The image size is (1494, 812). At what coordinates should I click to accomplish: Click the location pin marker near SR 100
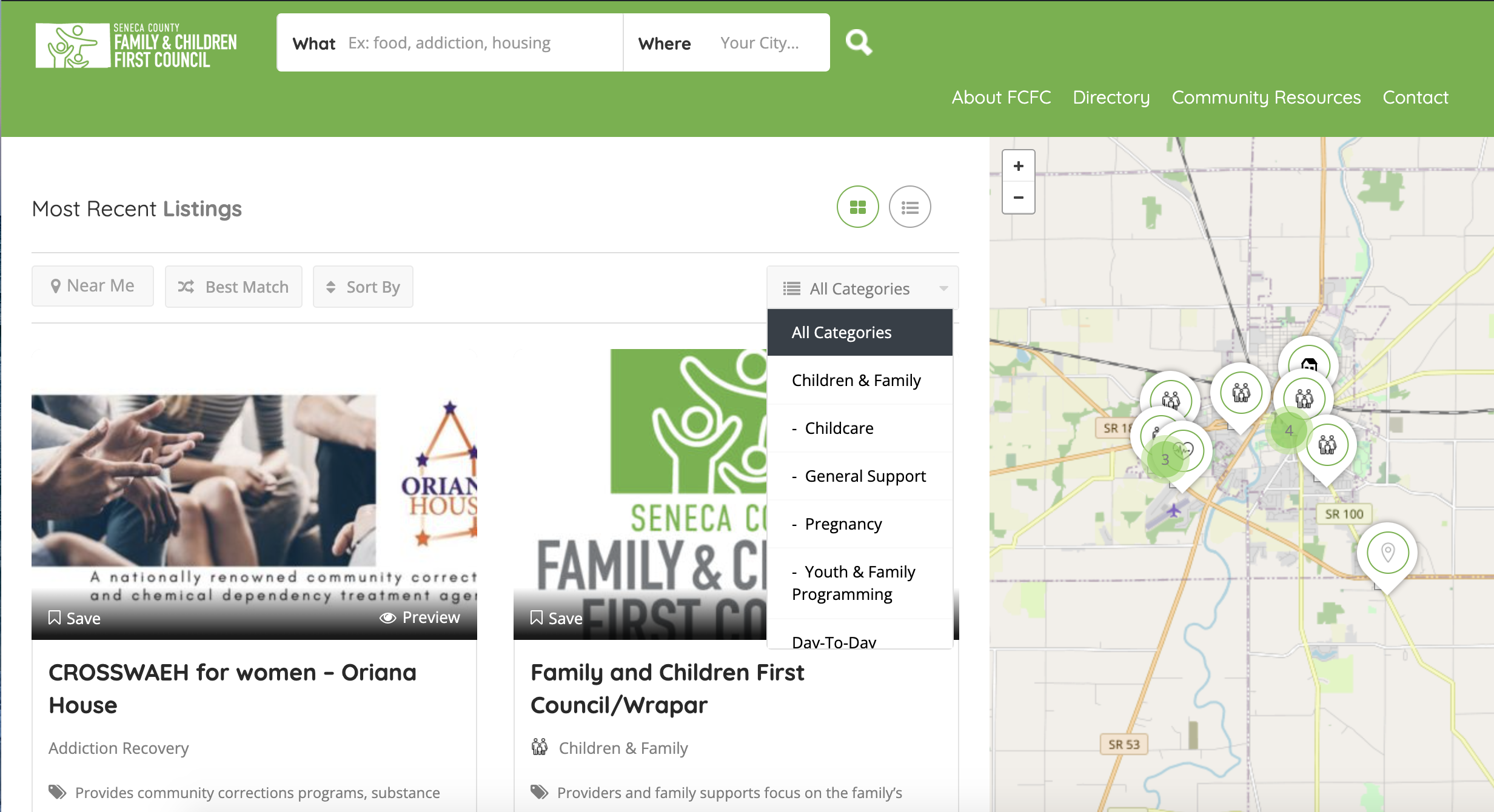coord(1387,553)
